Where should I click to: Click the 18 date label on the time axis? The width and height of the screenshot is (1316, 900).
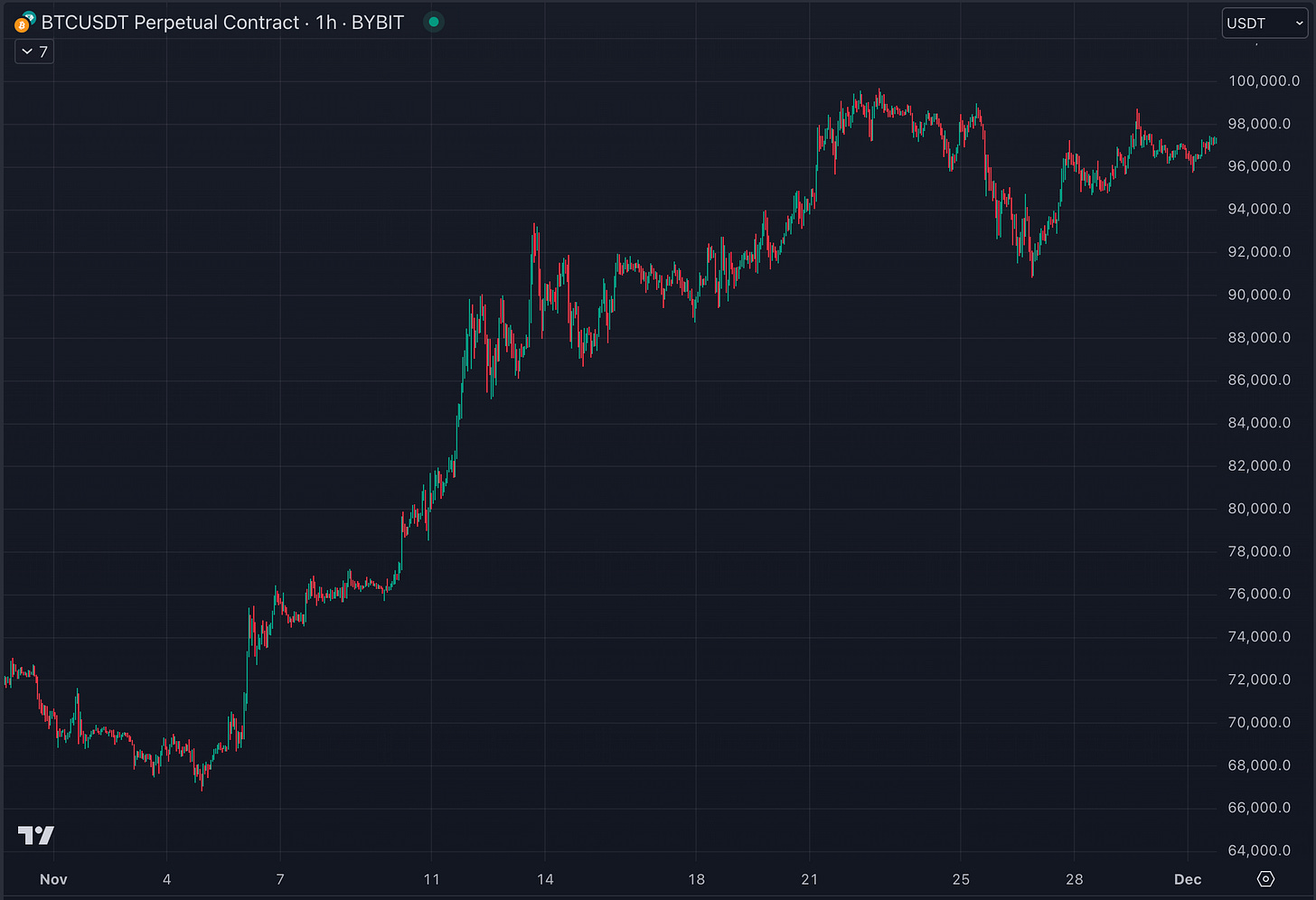[696, 879]
